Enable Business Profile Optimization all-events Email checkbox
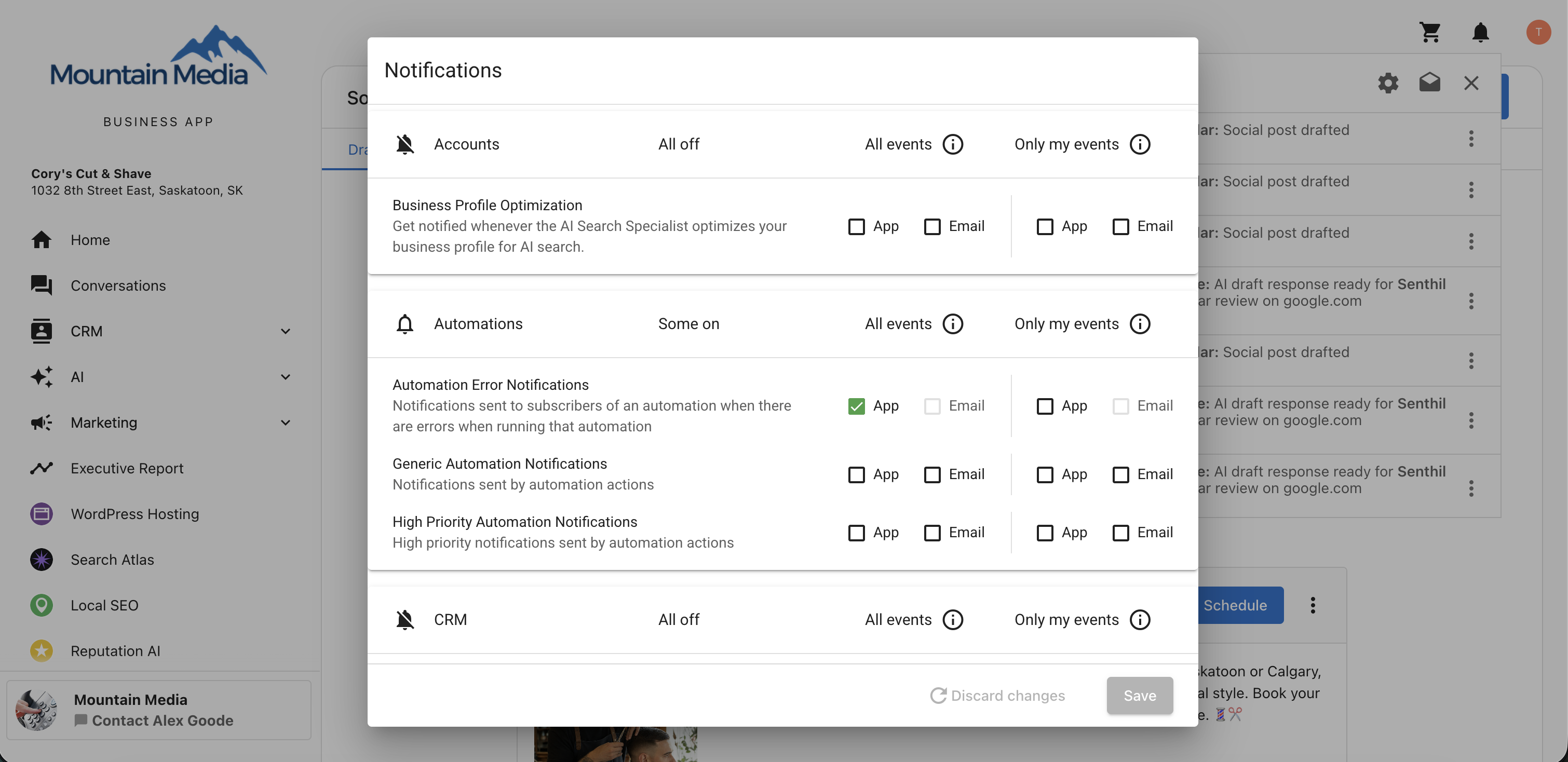This screenshot has height=762, width=1568. (x=932, y=226)
